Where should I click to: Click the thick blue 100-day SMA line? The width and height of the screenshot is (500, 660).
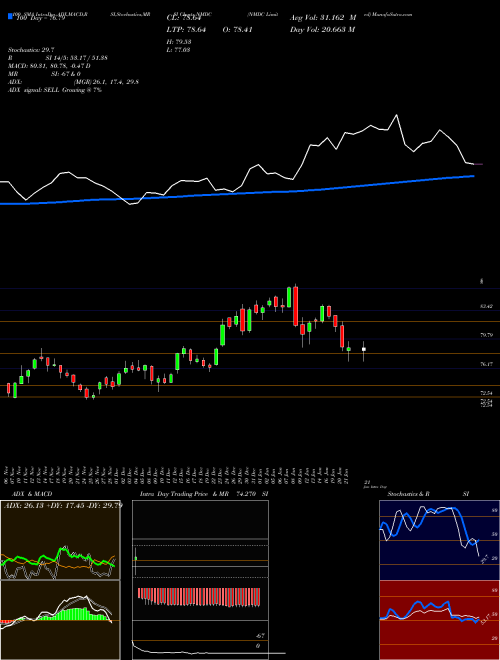pos(236,194)
